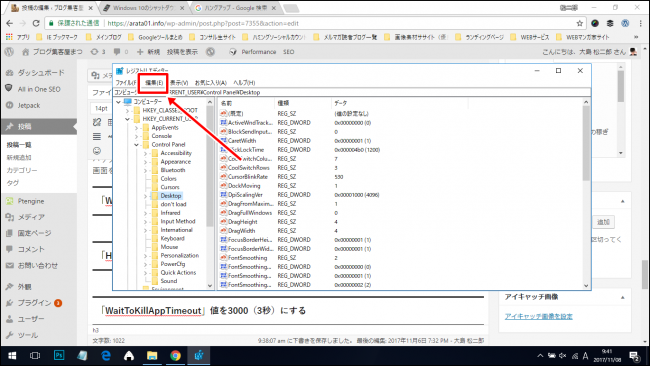Expand the AppEvents key
The width and height of the screenshot is (650, 366).
click(136, 128)
